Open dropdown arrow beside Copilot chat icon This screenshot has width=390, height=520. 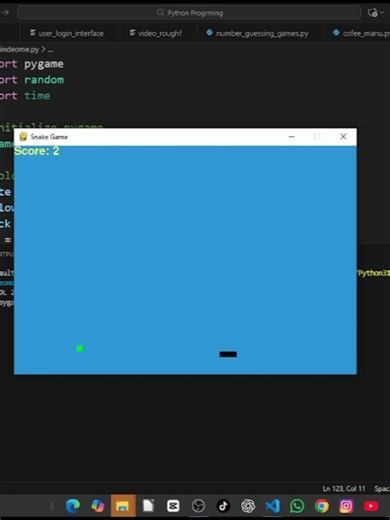382,13
